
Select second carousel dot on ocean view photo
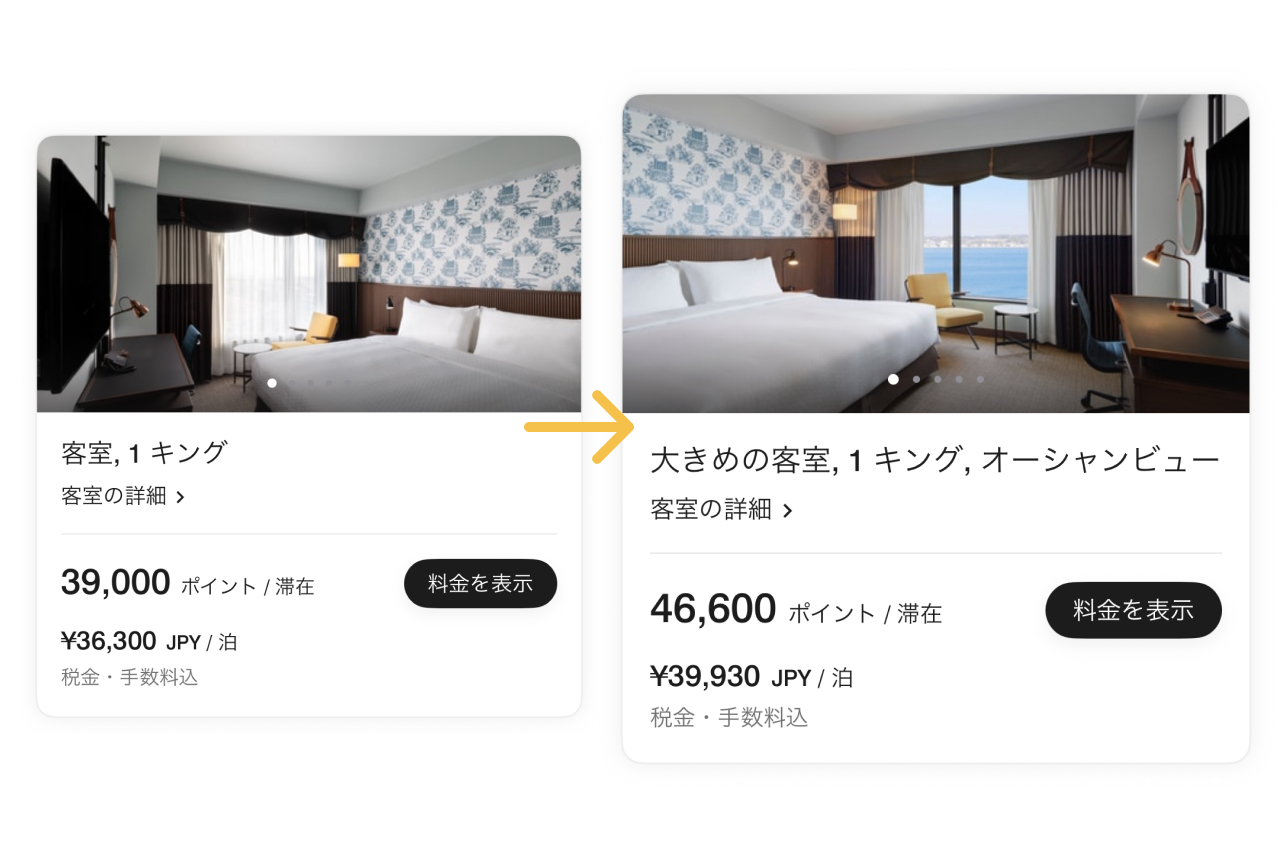click(916, 379)
